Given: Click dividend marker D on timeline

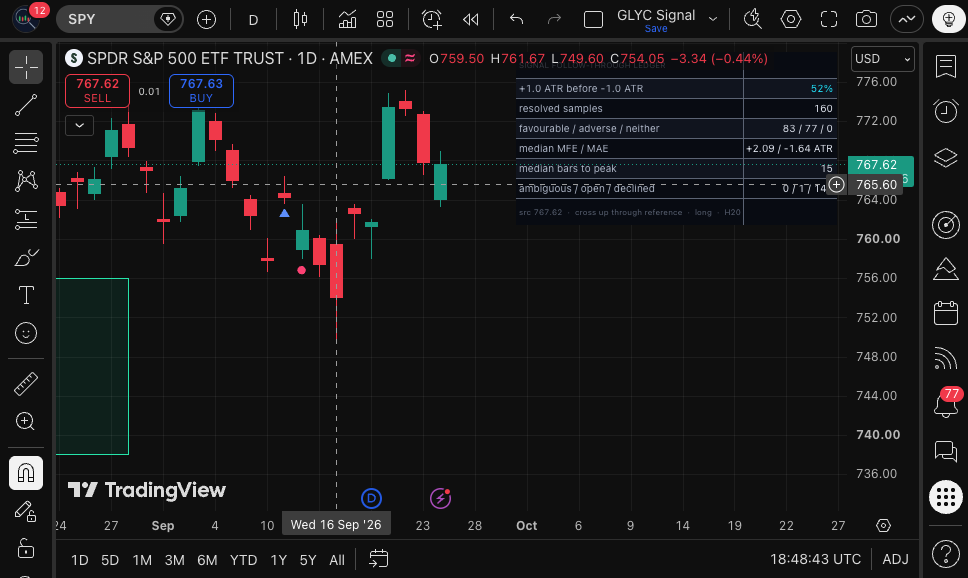Looking at the screenshot, I should pos(371,498).
